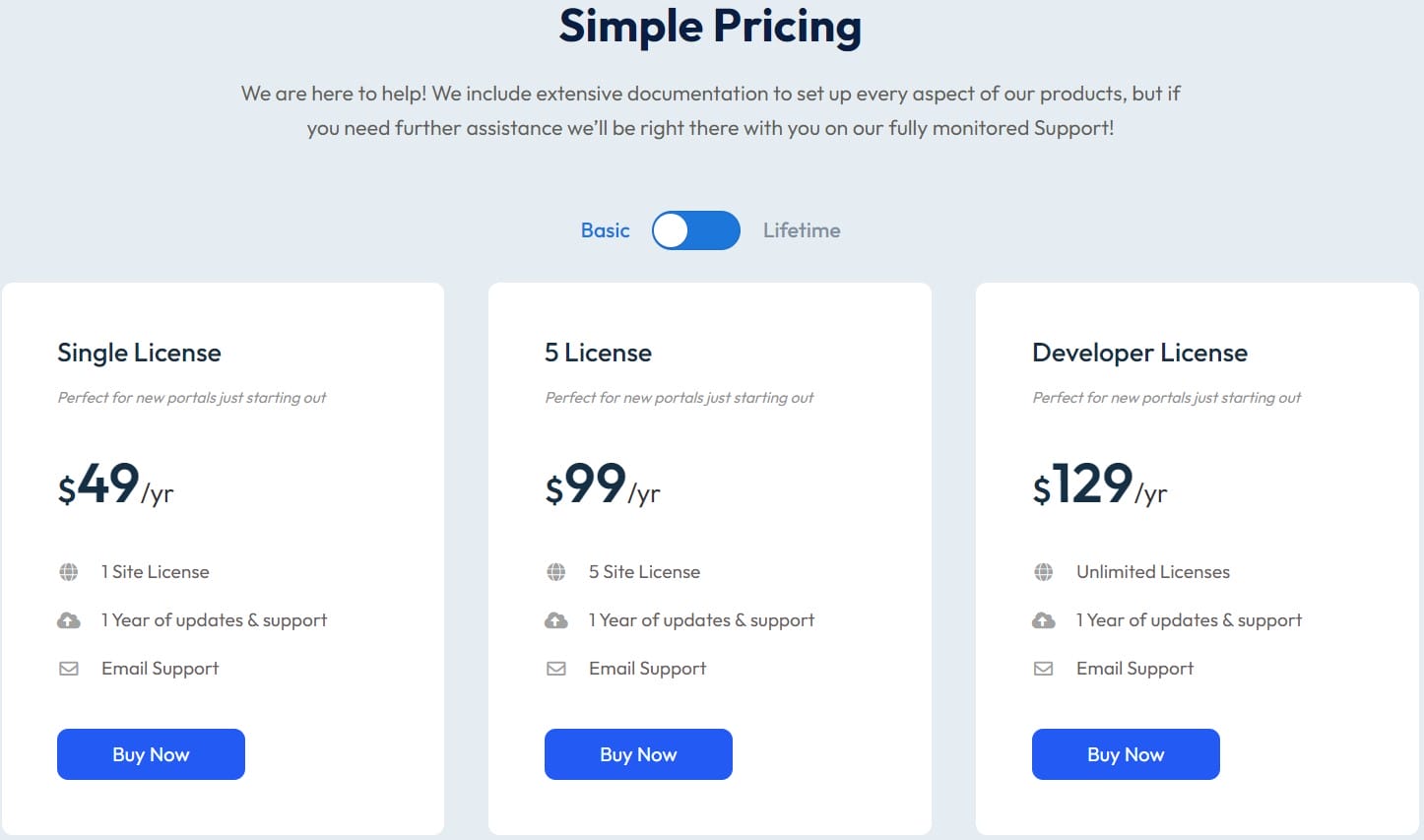Click cloud upload icon in 5 License card
Image resolution: width=1424 pixels, height=840 pixels.
555,620
